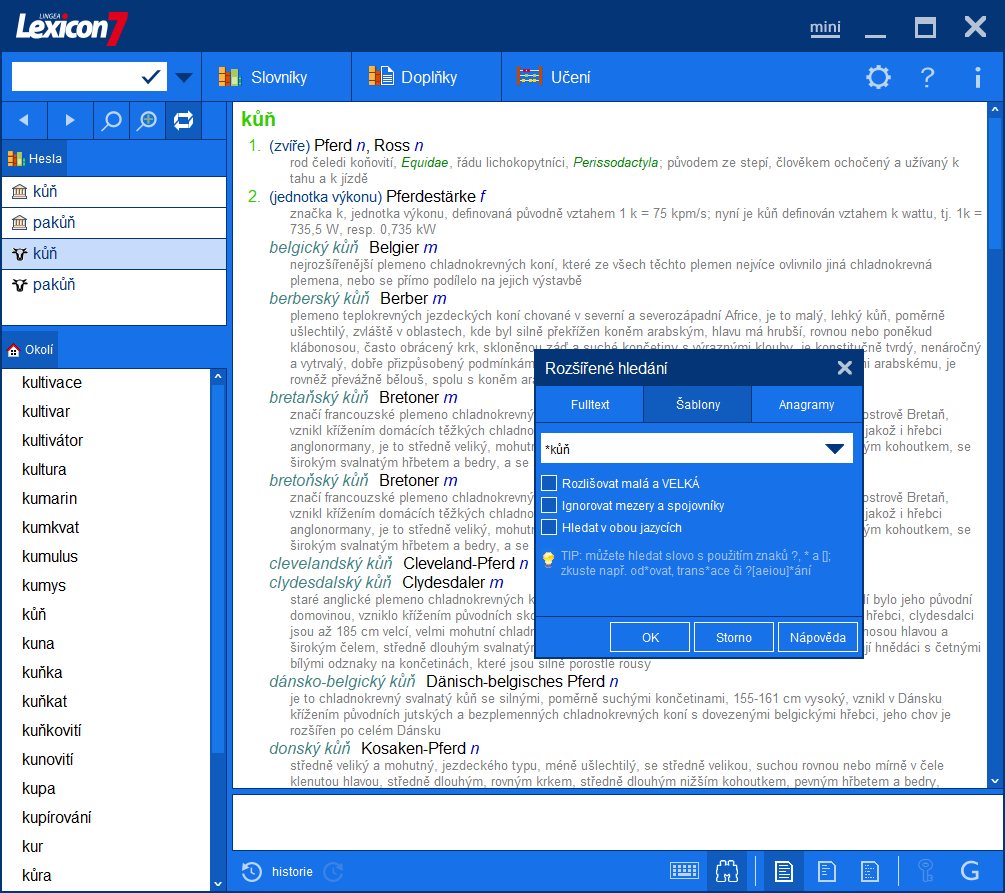
Task: Select highlighted kůň entry with bull icon
Action: click(114, 254)
